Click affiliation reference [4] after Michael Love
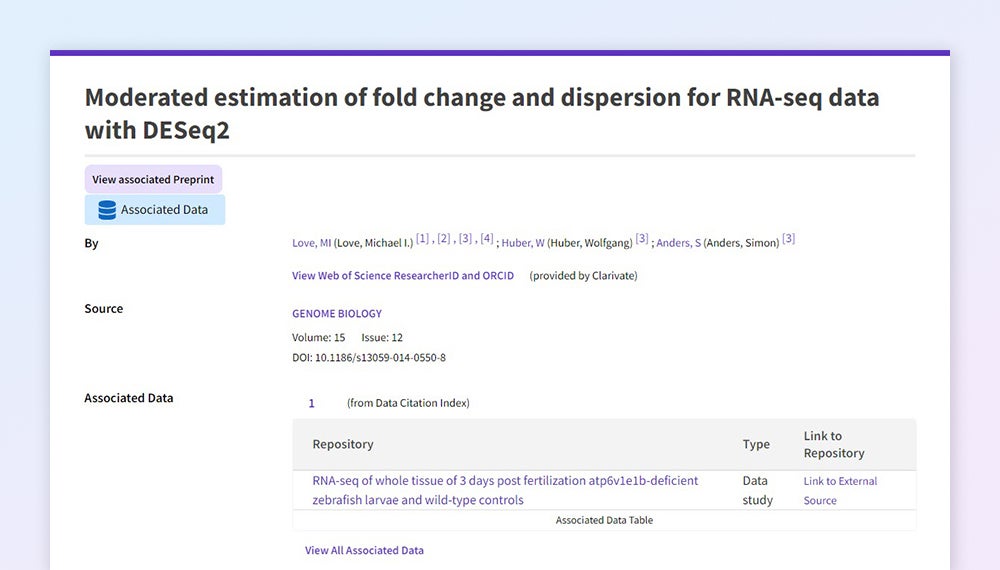This screenshot has width=1000, height=570. tap(487, 239)
